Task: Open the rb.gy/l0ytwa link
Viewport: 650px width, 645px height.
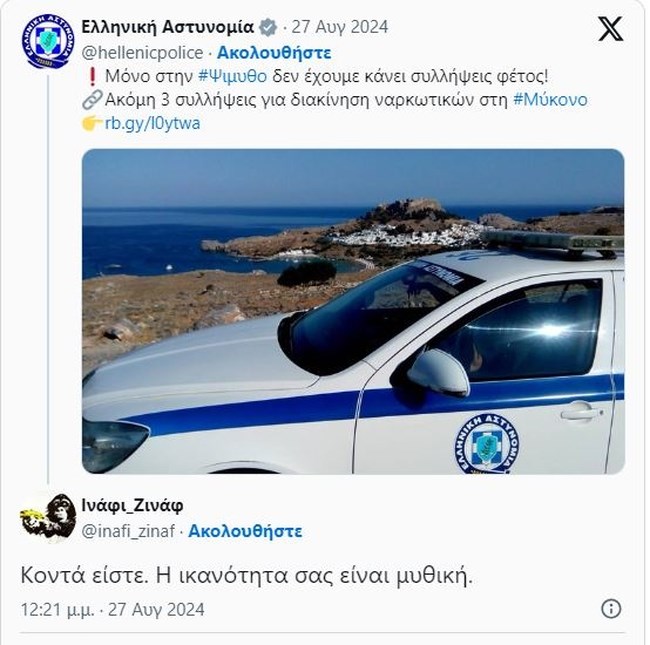Action: [x=152, y=124]
